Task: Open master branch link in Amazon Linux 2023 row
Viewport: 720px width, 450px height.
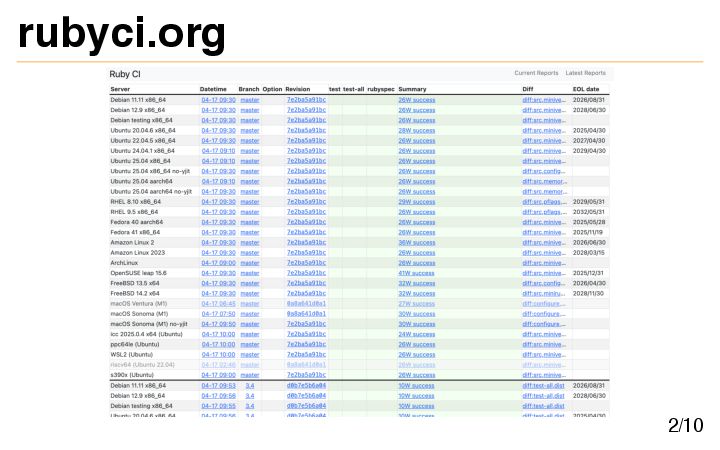Action: point(250,253)
